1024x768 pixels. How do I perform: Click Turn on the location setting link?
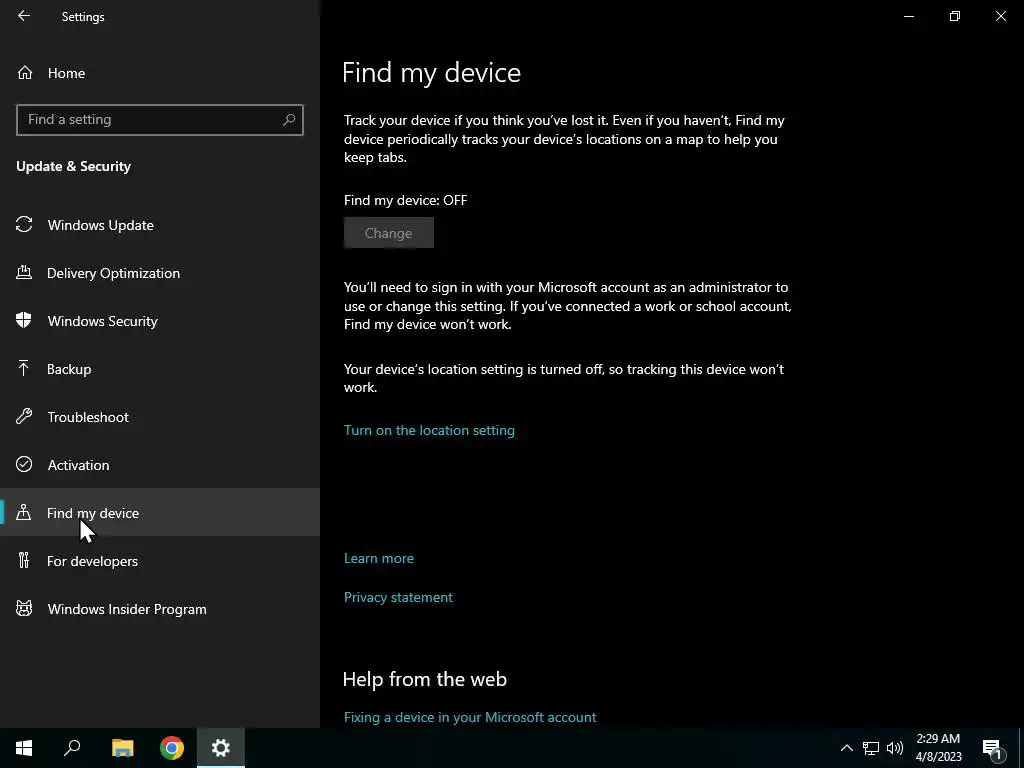429,430
